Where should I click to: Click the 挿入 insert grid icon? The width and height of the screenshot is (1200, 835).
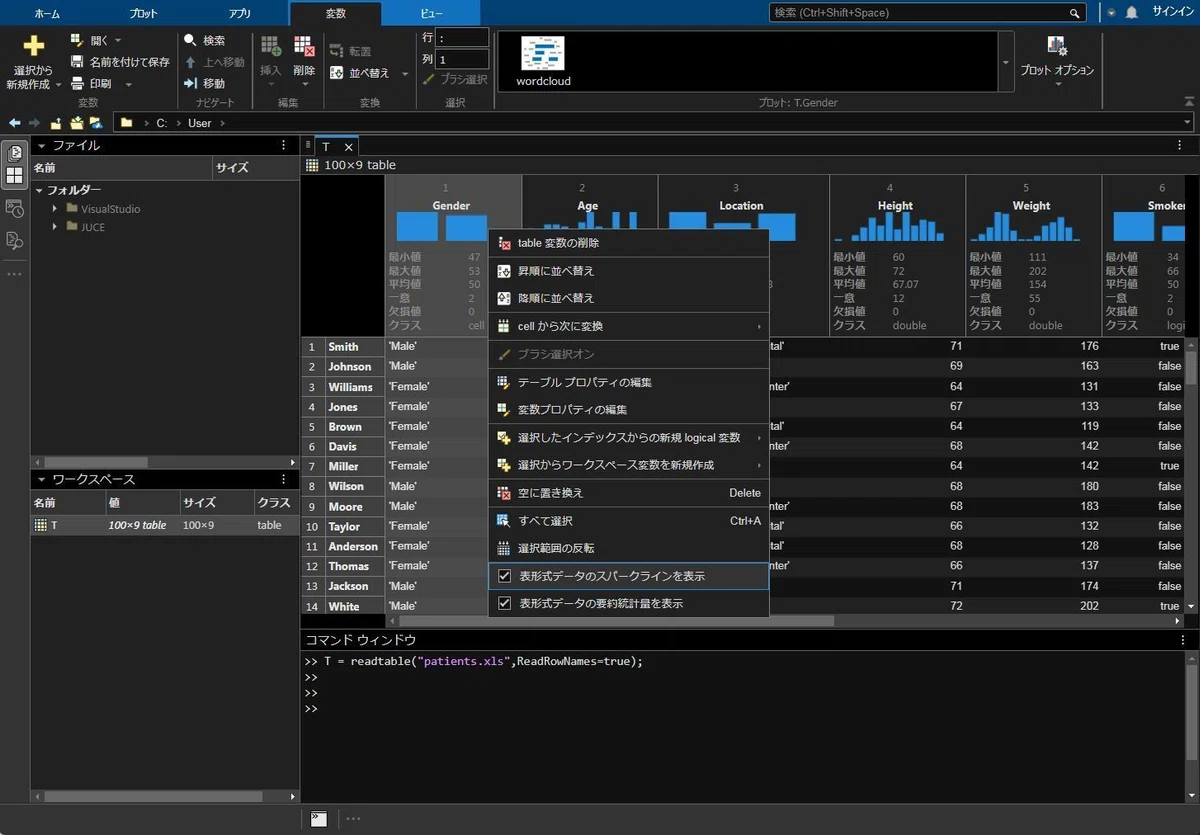coord(270,46)
